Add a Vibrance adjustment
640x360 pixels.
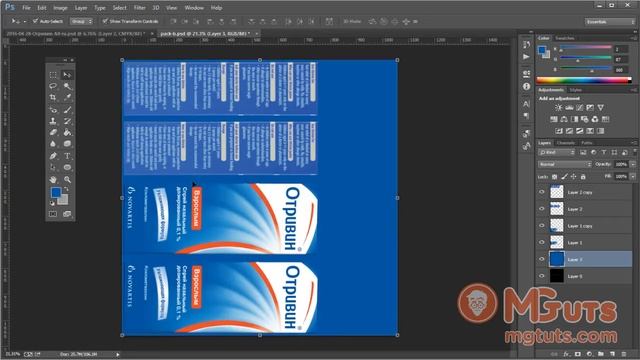point(600,108)
